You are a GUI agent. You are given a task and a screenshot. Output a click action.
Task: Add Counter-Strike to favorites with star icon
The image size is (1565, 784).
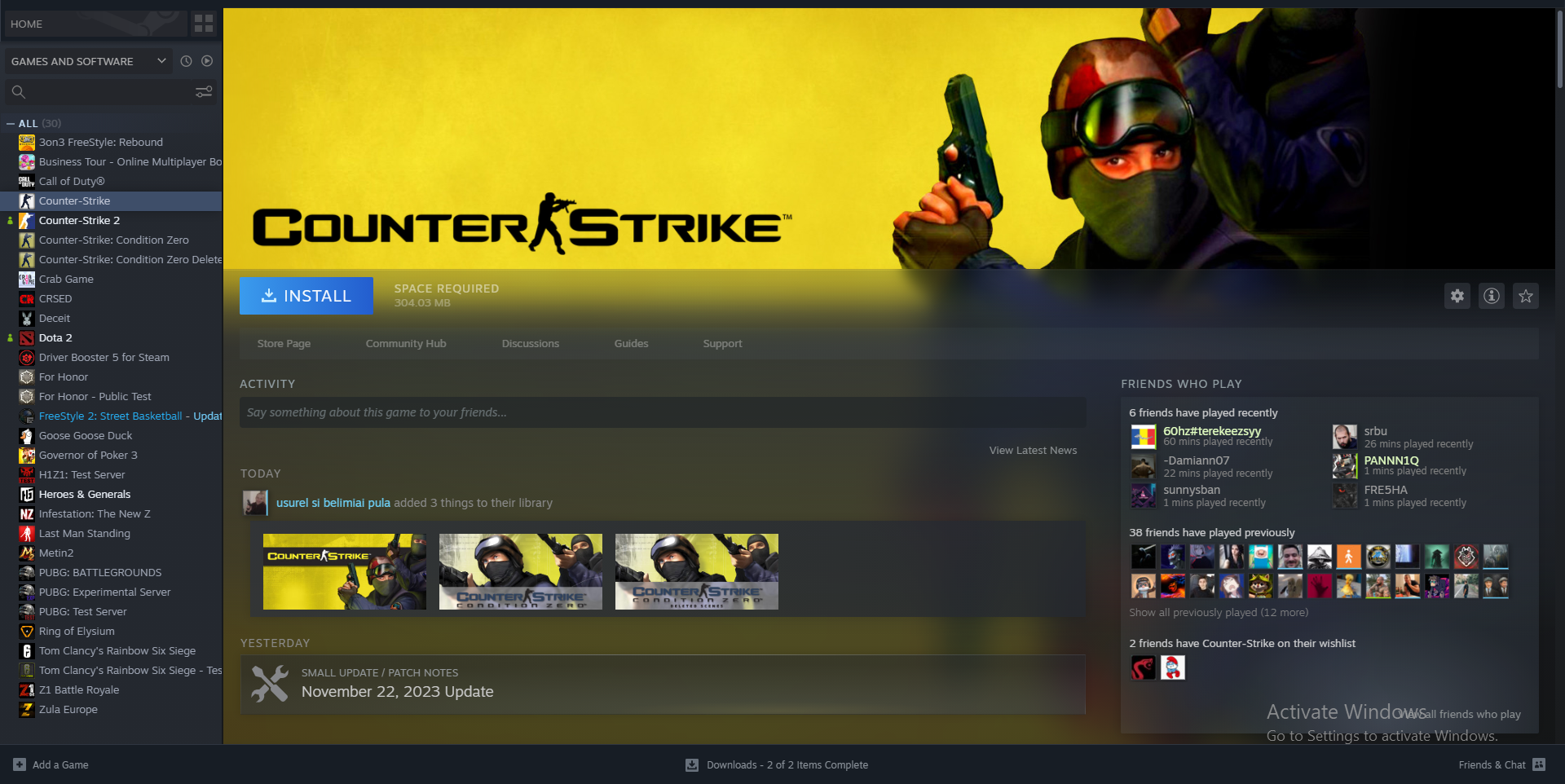[1525, 296]
